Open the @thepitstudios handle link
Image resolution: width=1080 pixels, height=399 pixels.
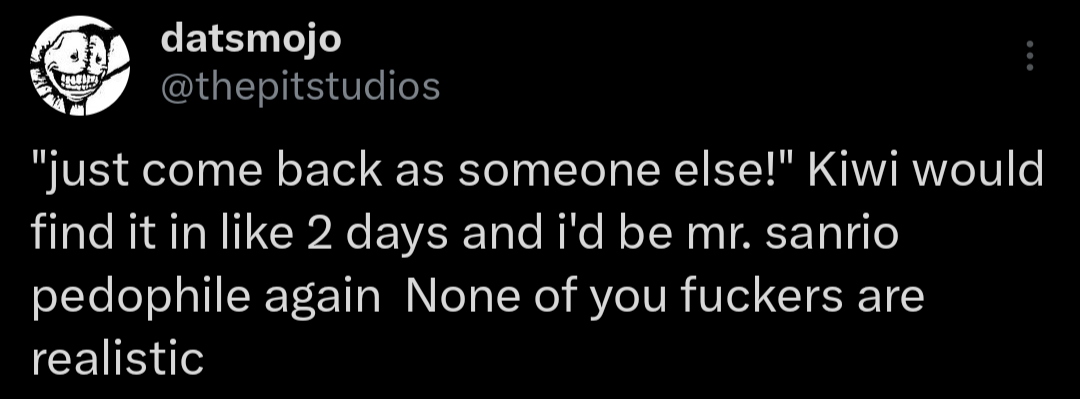300,87
